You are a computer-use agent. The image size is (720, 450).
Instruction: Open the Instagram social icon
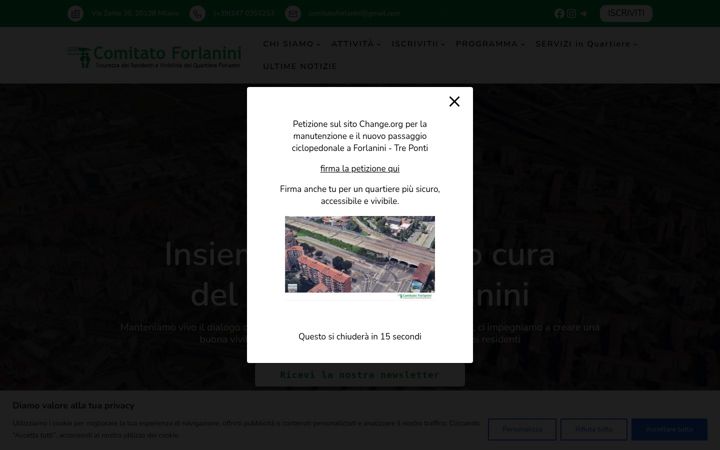click(x=571, y=13)
